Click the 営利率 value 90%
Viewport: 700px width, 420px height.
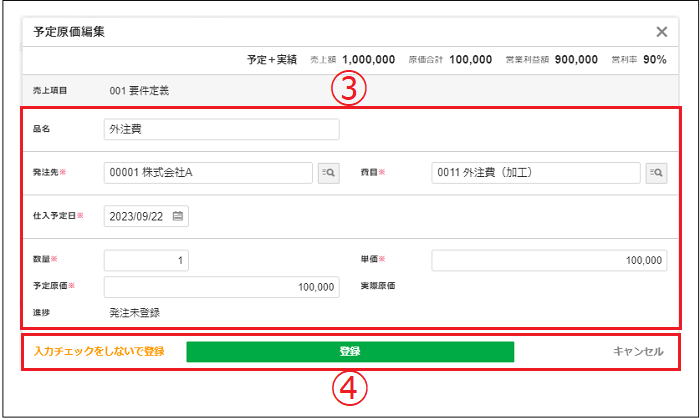(655, 60)
